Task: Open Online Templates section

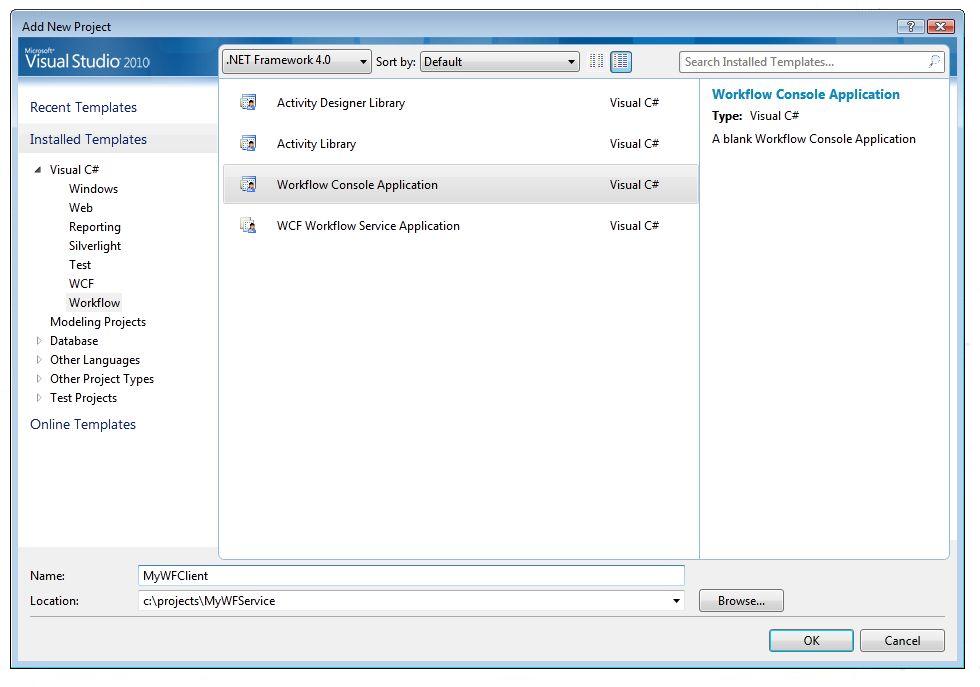Action: click(x=82, y=424)
